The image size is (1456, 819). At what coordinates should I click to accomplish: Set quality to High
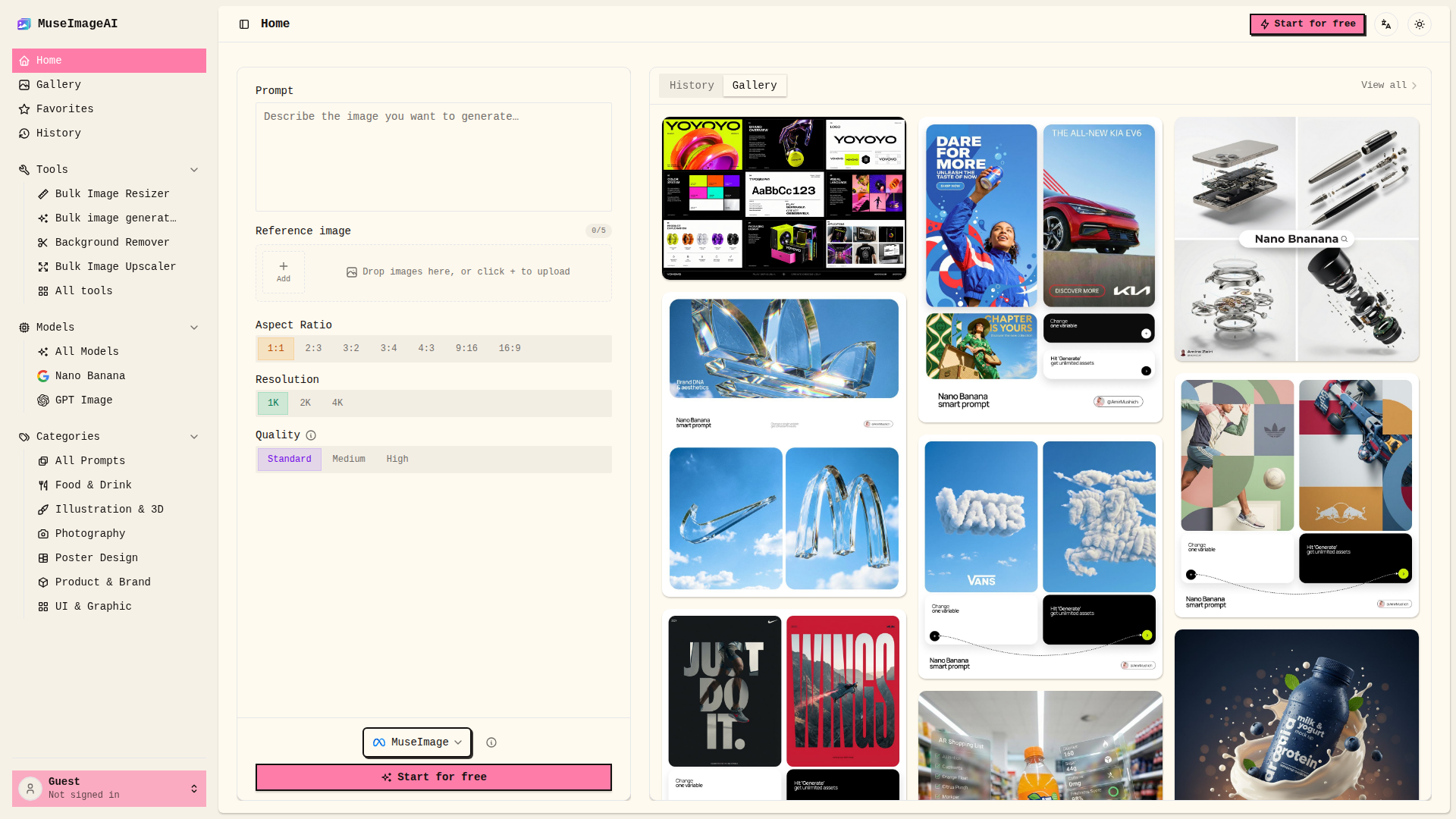coord(397,460)
